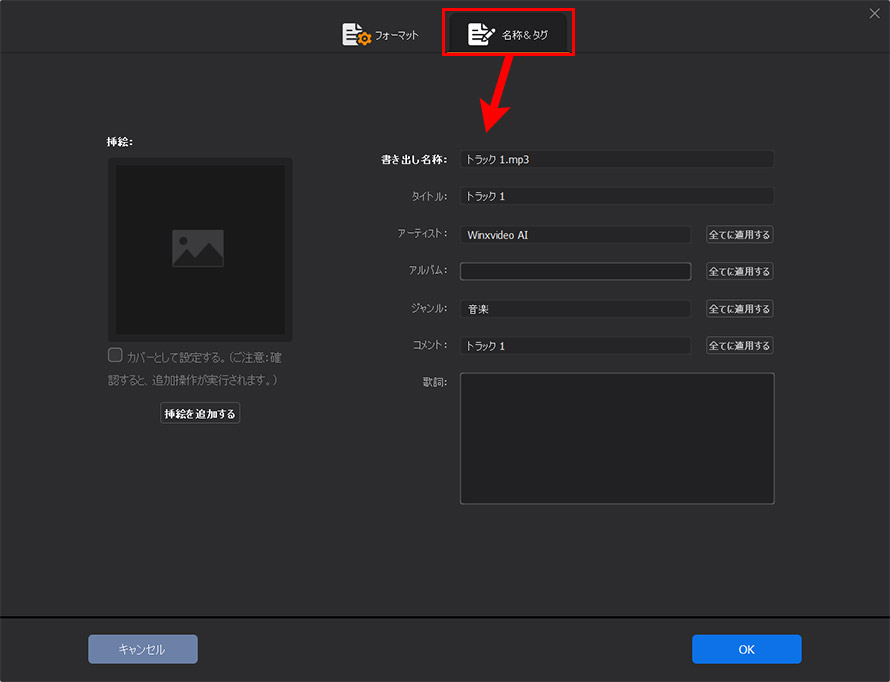Close the dialog with the X icon
Image resolution: width=890 pixels, height=682 pixels.
tap(874, 13)
